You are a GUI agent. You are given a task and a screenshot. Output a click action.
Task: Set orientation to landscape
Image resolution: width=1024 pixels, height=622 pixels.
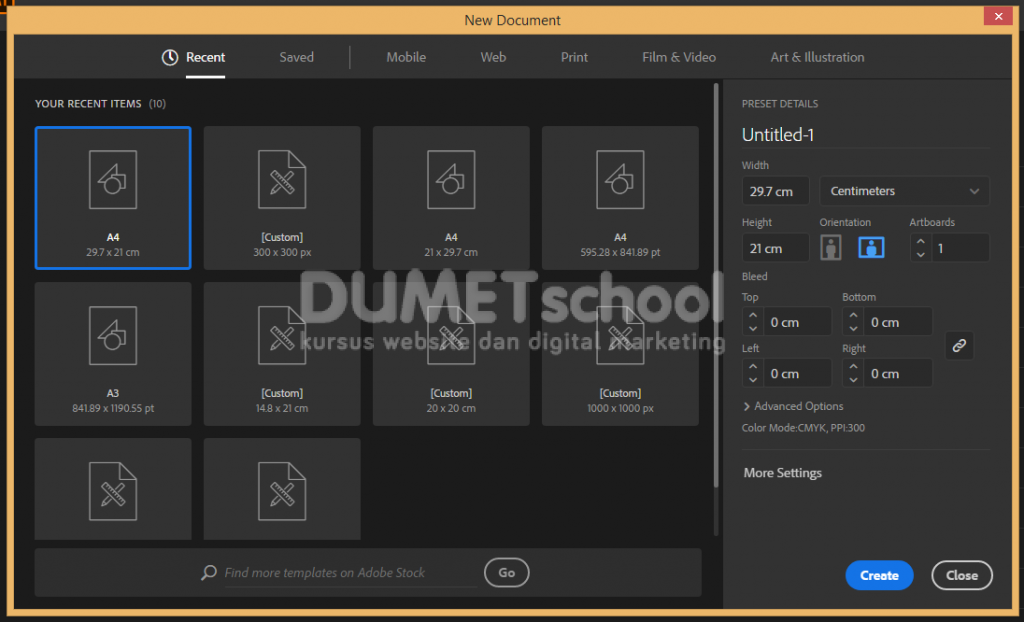pos(871,248)
